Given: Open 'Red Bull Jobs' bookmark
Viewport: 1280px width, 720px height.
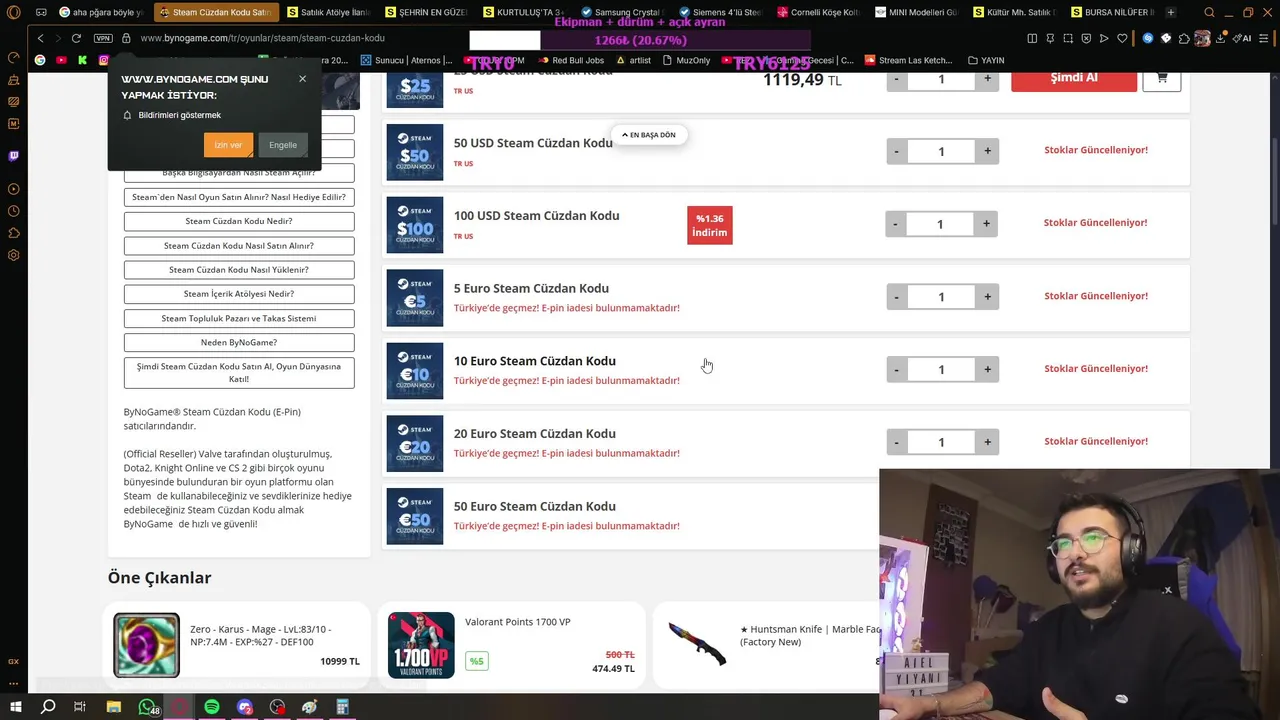Looking at the screenshot, I should tap(571, 60).
